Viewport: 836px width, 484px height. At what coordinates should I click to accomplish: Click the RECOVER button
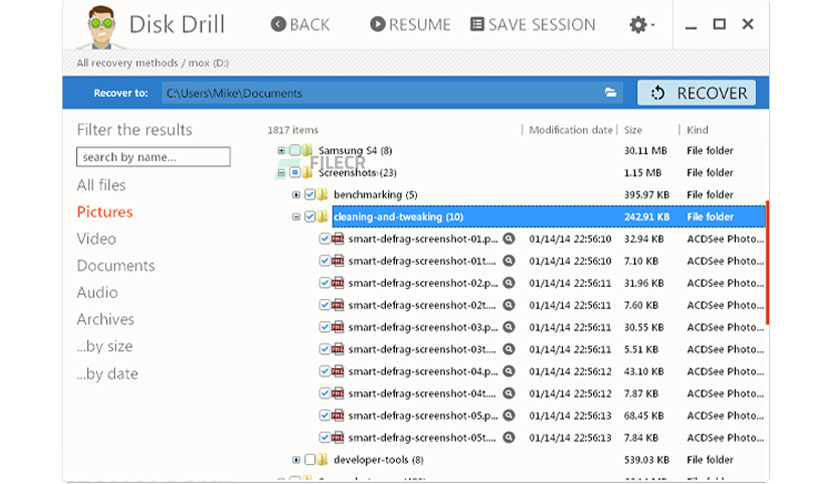click(696, 93)
